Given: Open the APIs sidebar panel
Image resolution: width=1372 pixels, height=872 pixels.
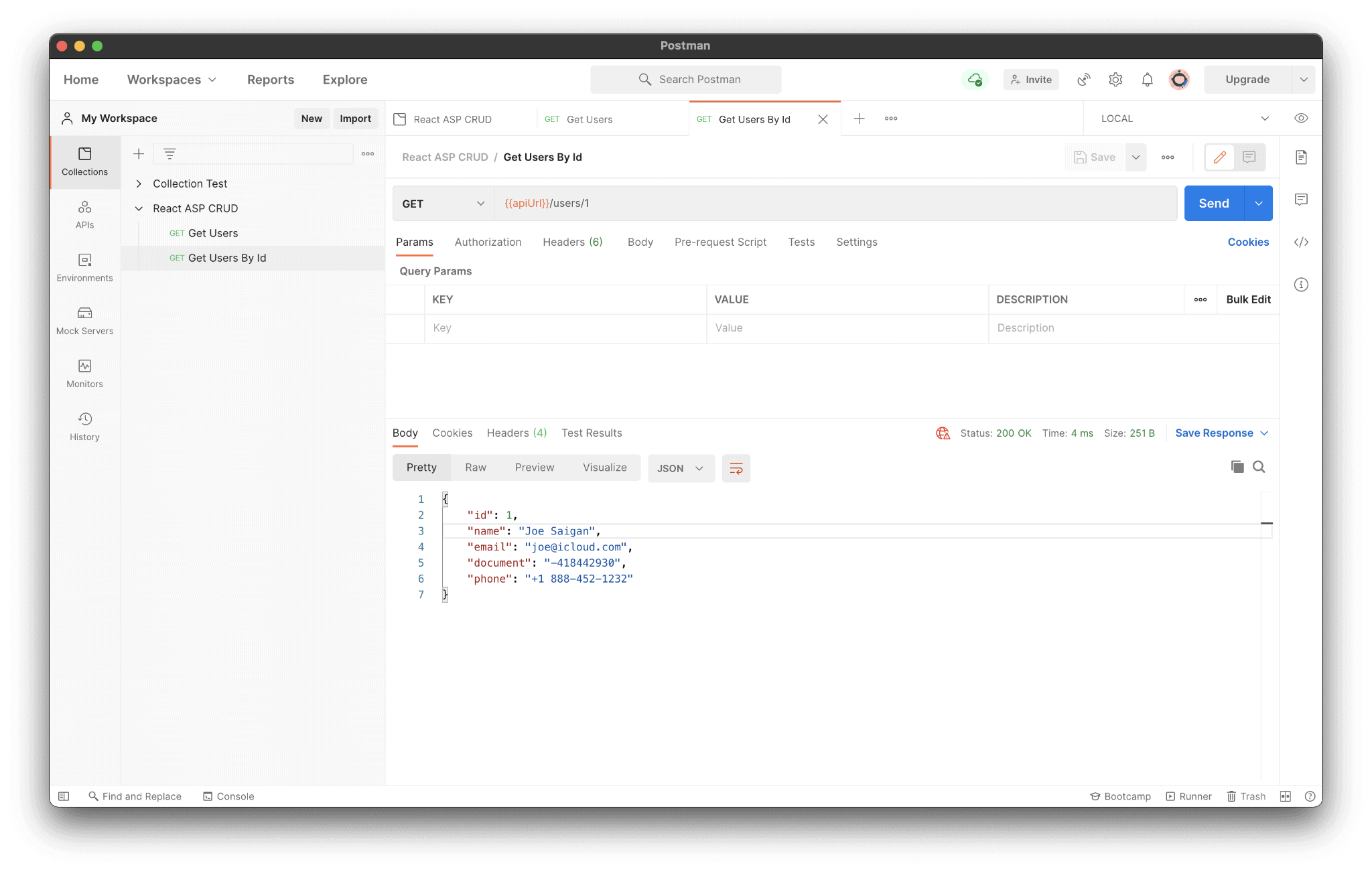Looking at the screenshot, I should click(x=84, y=215).
